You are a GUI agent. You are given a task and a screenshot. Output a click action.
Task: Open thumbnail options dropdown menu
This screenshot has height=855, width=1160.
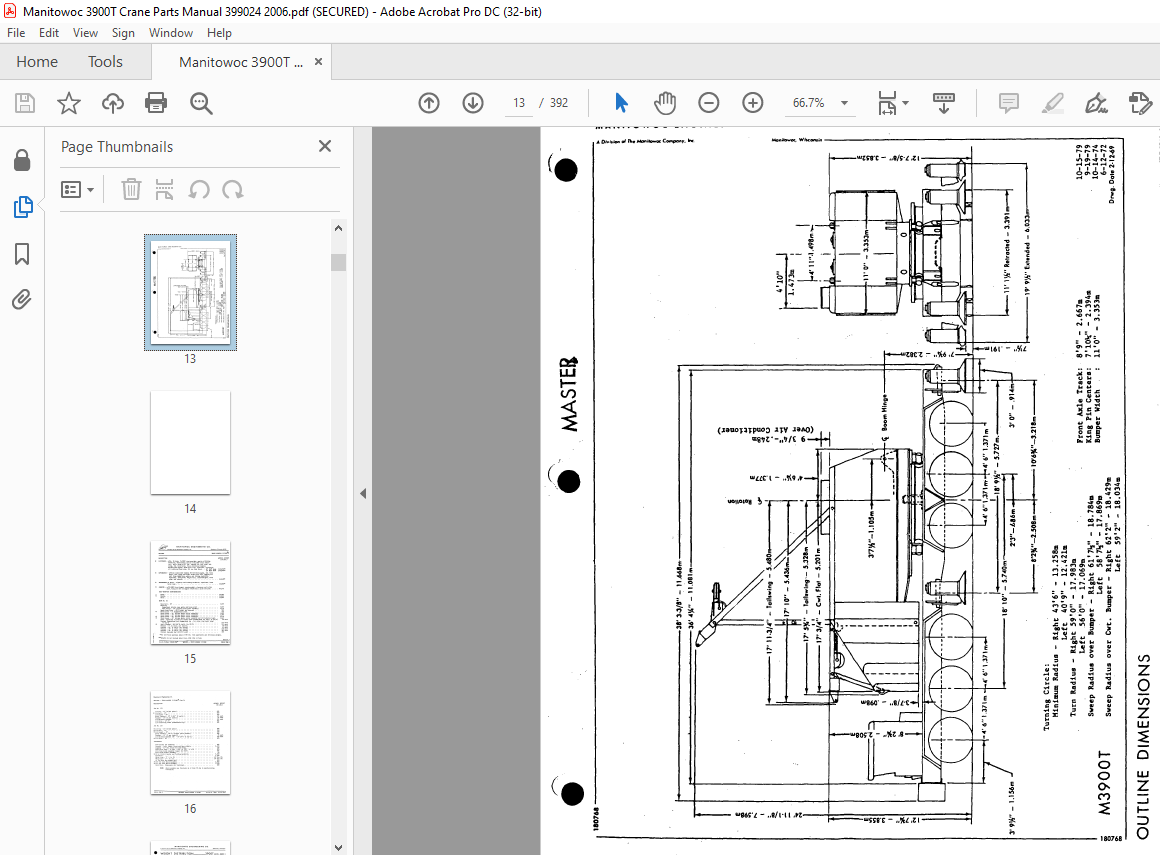(77, 190)
